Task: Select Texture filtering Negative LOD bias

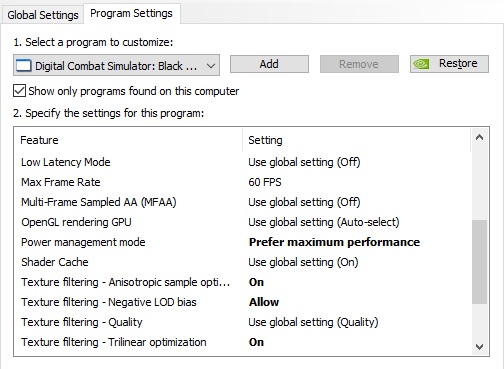Action: tap(109, 302)
